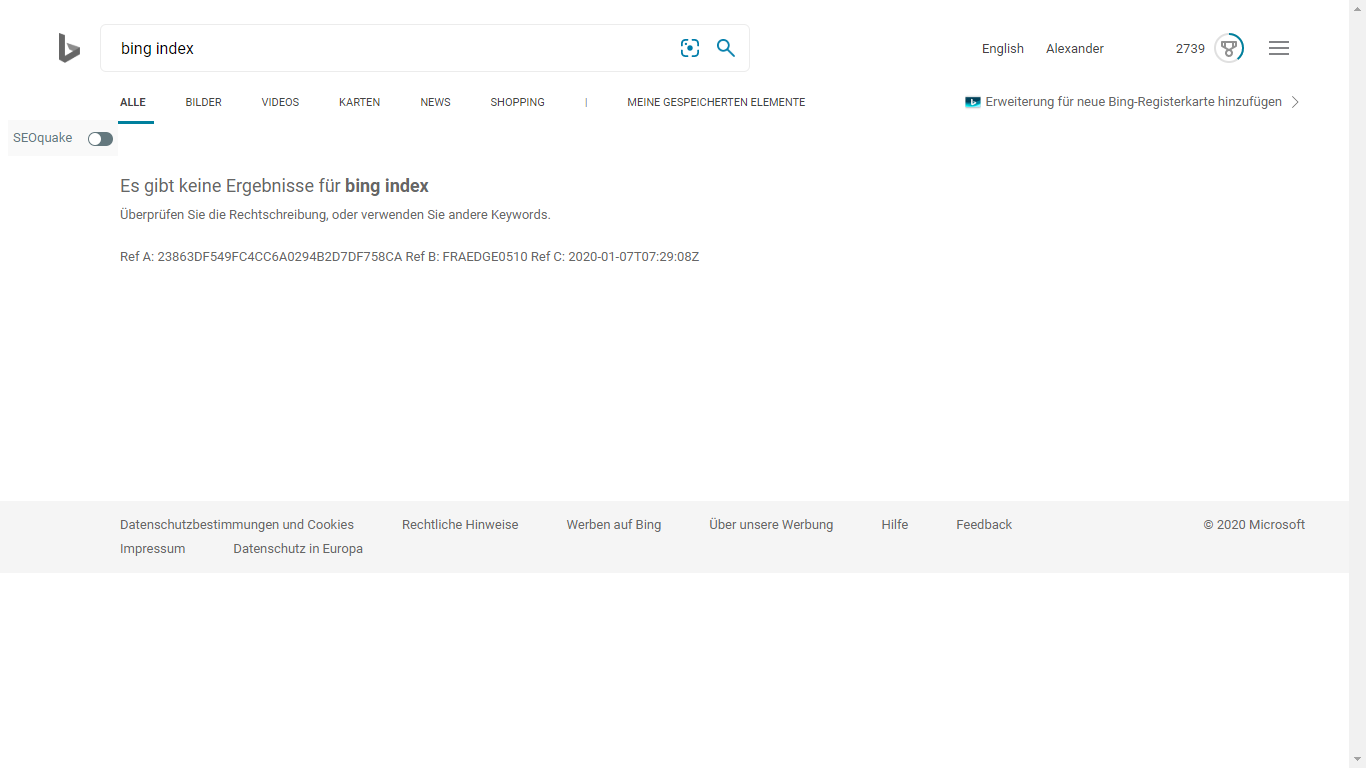Click the Bing extension promo icon
The height and width of the screenshot is (768, 1366).
972,102
